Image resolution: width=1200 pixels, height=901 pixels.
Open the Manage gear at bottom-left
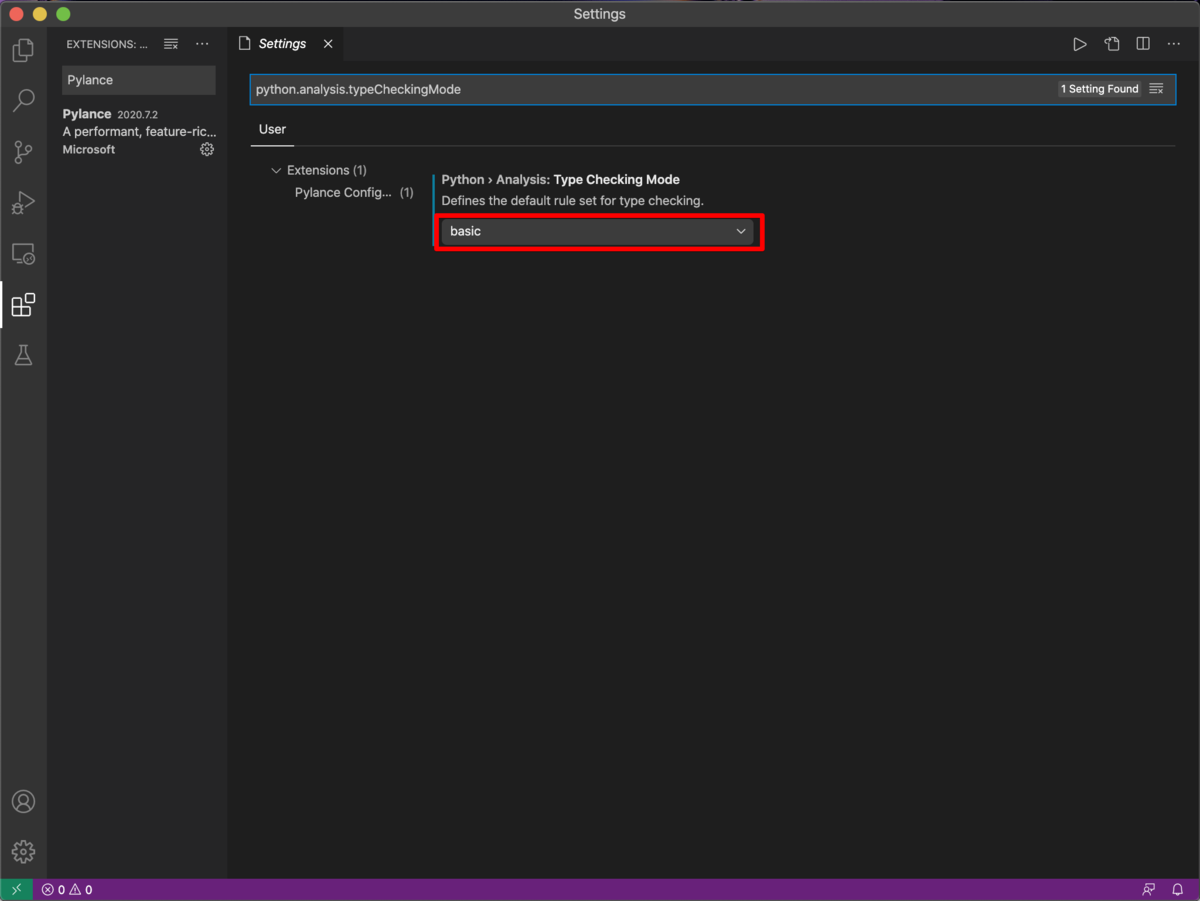click(x=23, y=851)
